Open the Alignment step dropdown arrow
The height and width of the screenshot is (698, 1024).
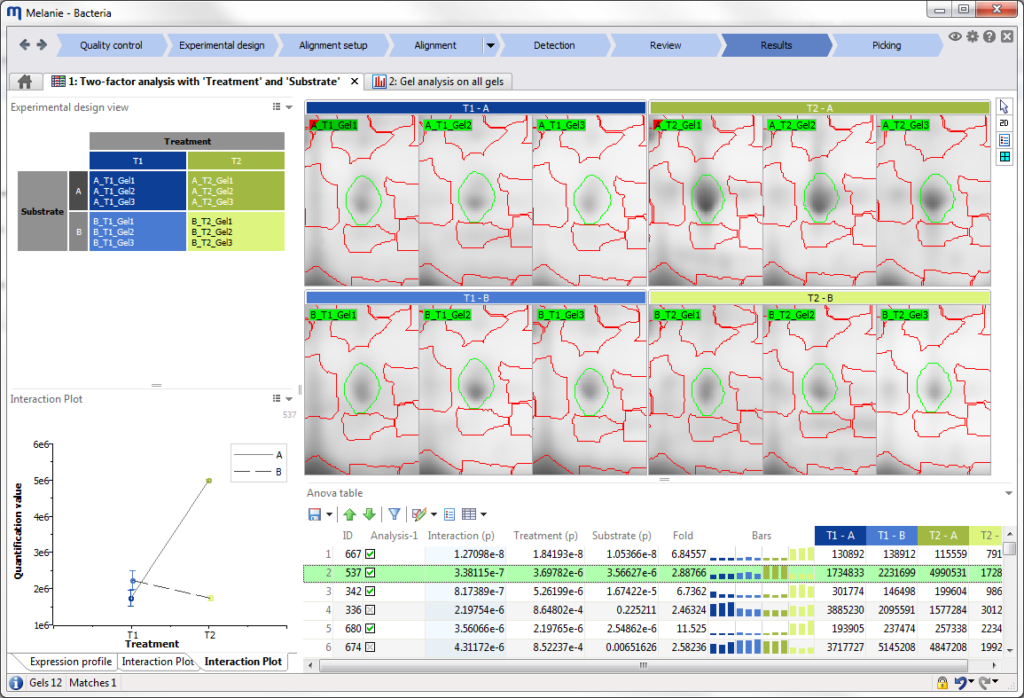tap(490, 46)
